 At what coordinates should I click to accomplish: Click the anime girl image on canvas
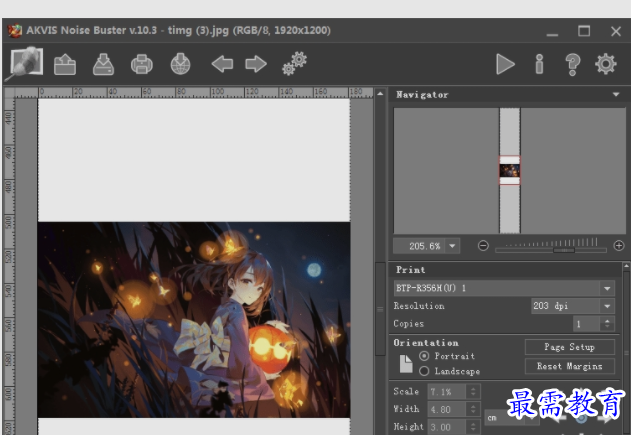194,320
